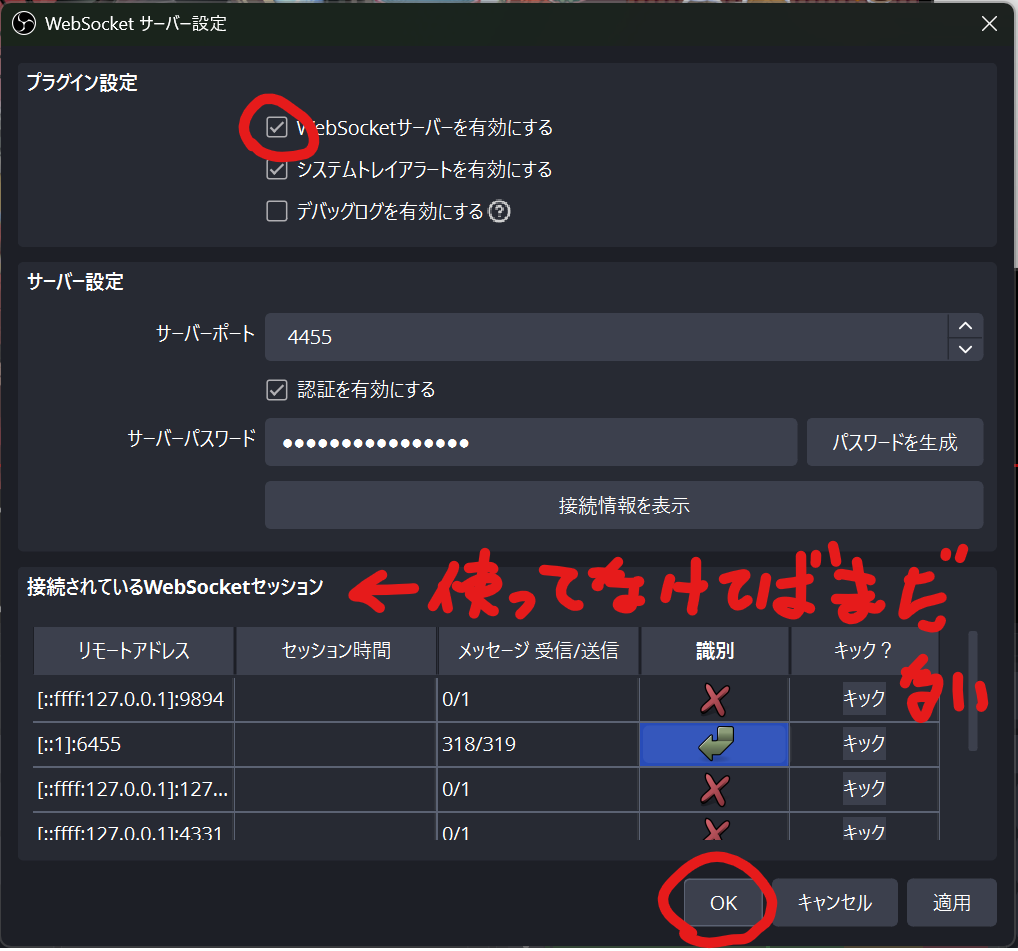Close the WebSocket サーバー設定 dialog
Viewport: 1018px width, 951px height.
pyautogui.click(x=989, y=24)
